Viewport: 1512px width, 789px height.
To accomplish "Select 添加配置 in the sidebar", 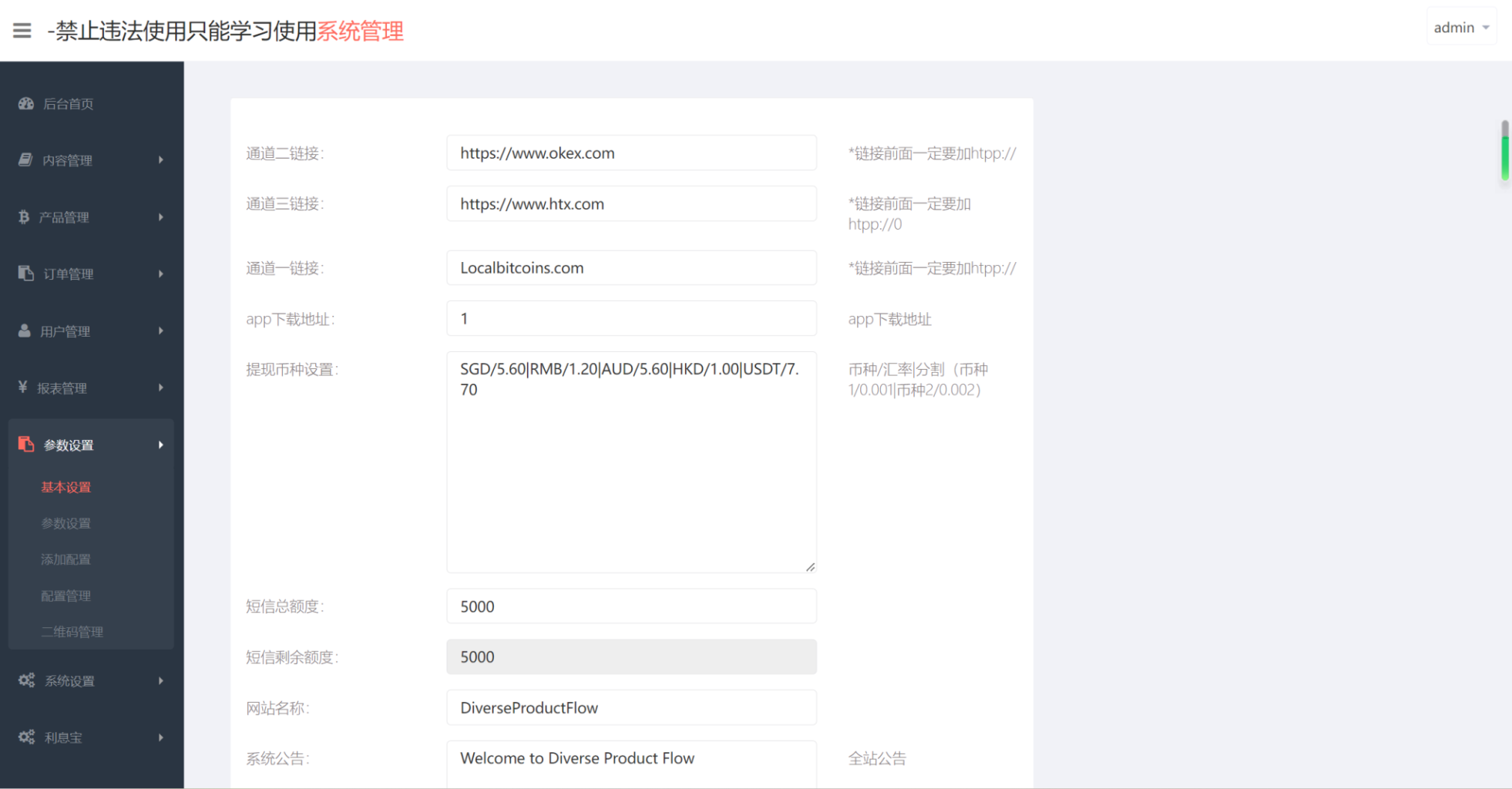I will [66, 559].
